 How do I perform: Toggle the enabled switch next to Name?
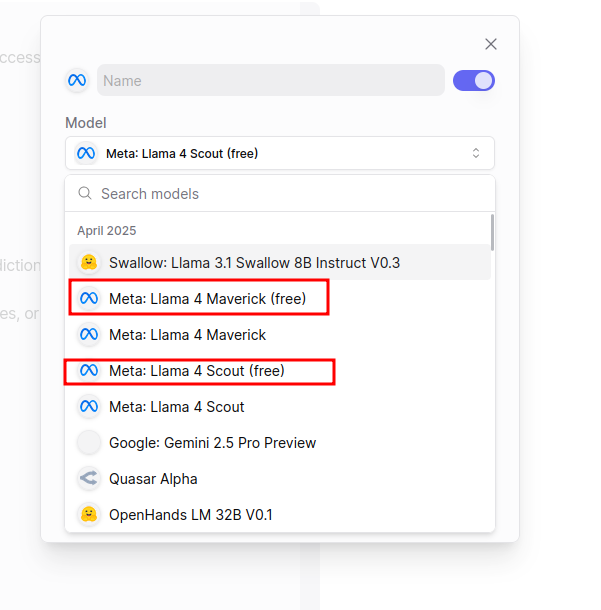(x=473, y=81)
